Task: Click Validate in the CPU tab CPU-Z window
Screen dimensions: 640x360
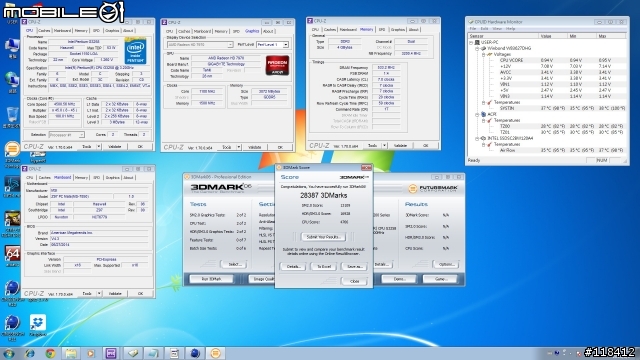Action: (115, 147)
